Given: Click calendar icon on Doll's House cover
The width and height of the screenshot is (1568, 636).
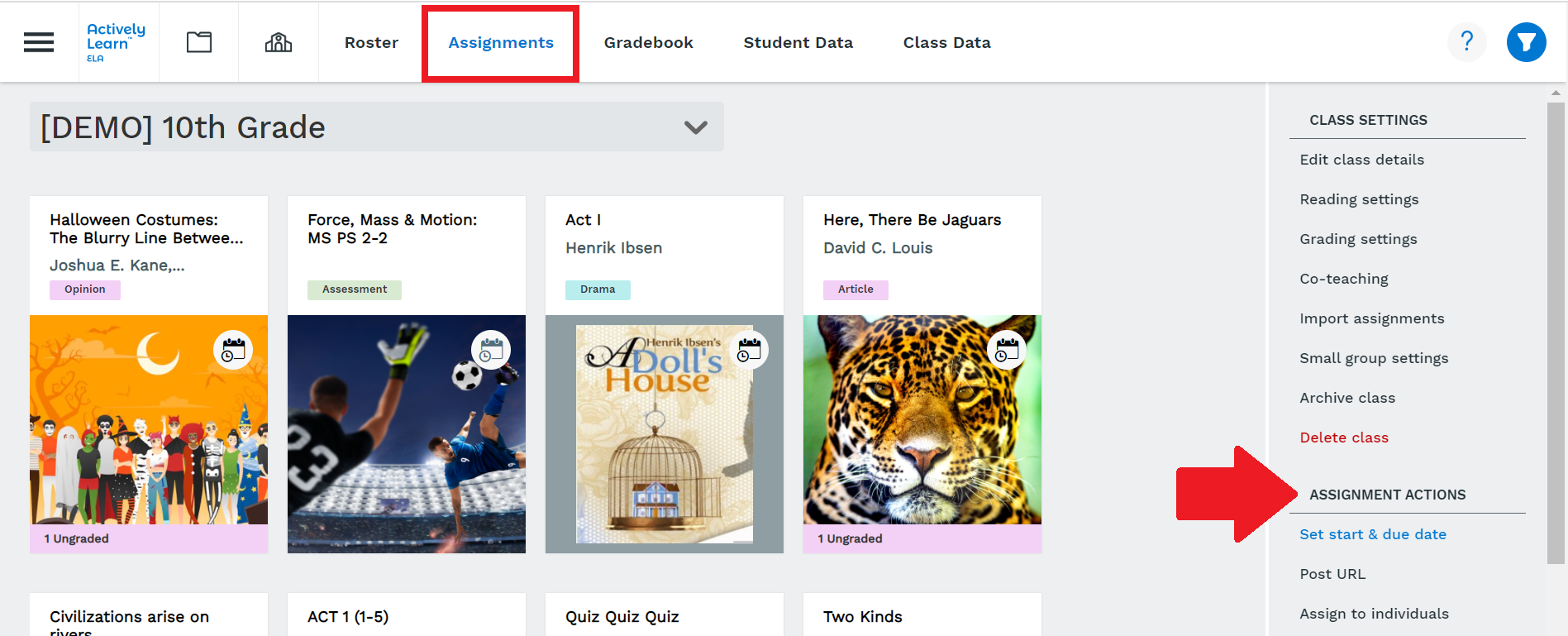Looking at the screenshot, I should (749, 351).
